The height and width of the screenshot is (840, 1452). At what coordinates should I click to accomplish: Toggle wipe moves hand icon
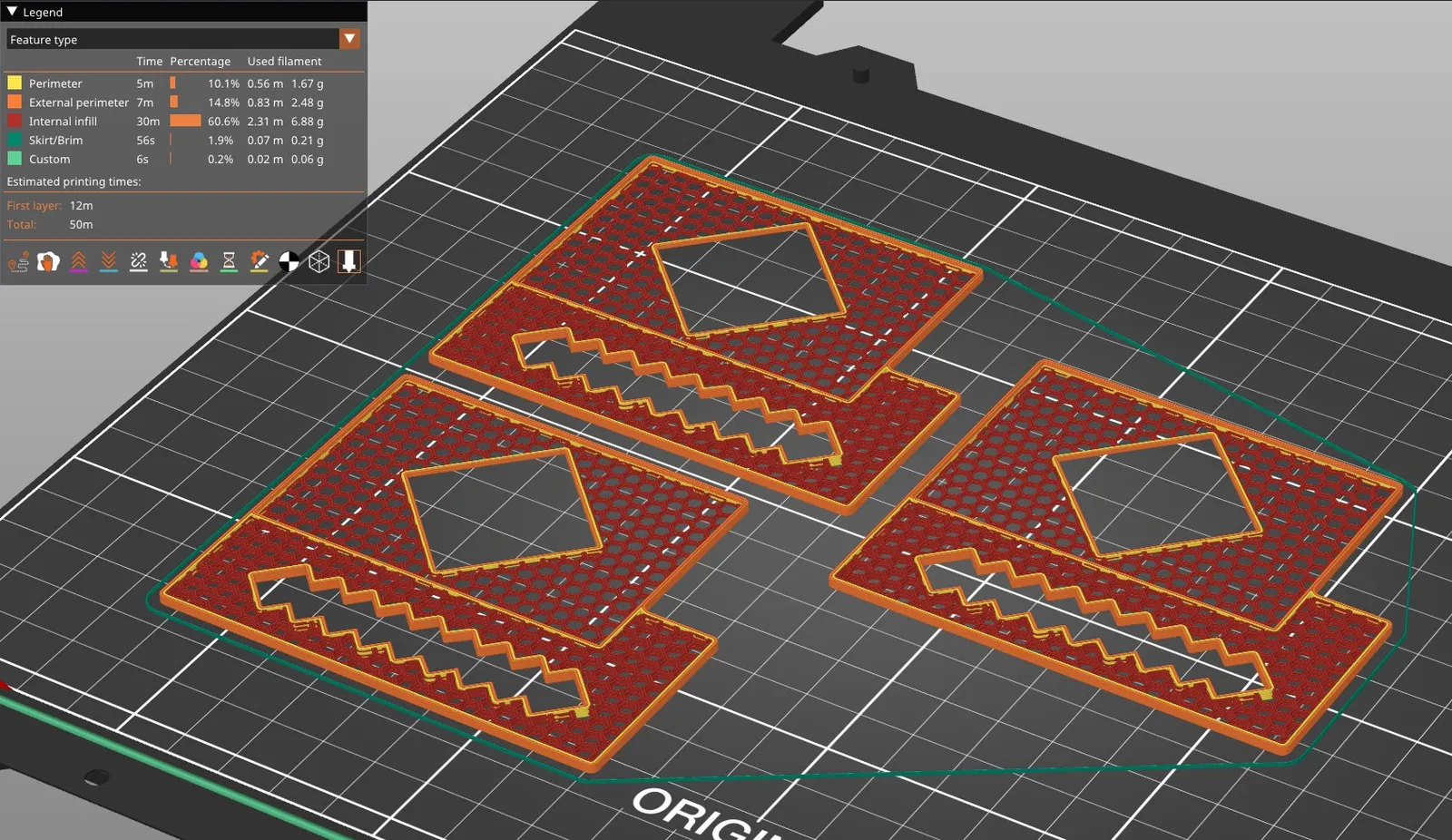[48, 262]
